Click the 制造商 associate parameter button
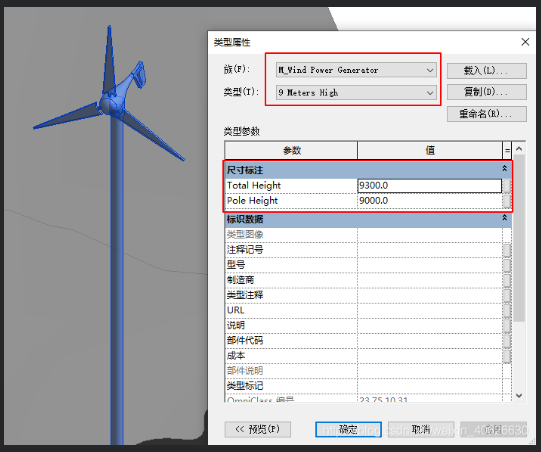 click(x=506, y=281)
